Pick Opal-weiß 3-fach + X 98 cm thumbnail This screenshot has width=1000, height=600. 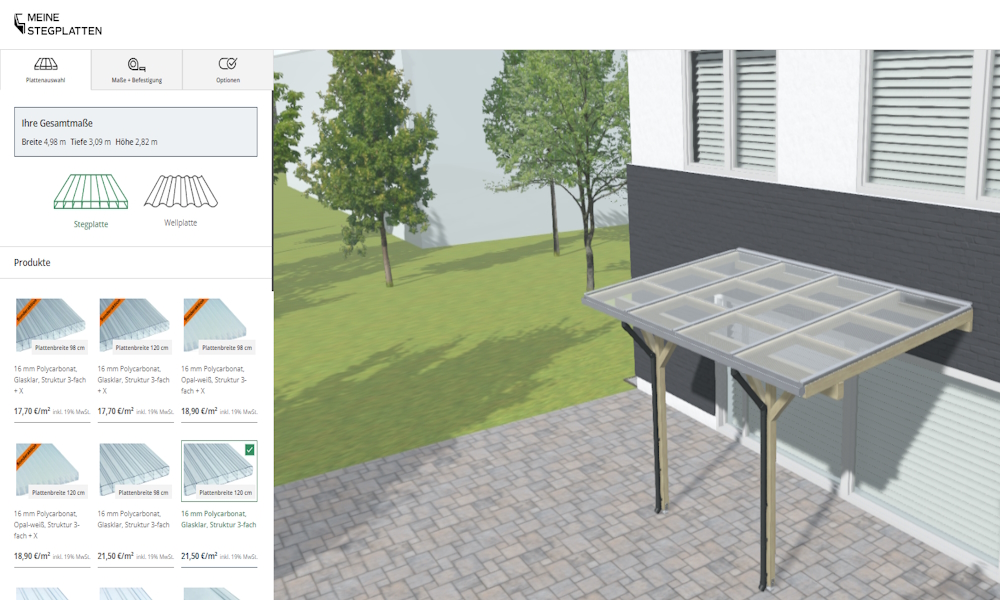click(x=219, y=326)
